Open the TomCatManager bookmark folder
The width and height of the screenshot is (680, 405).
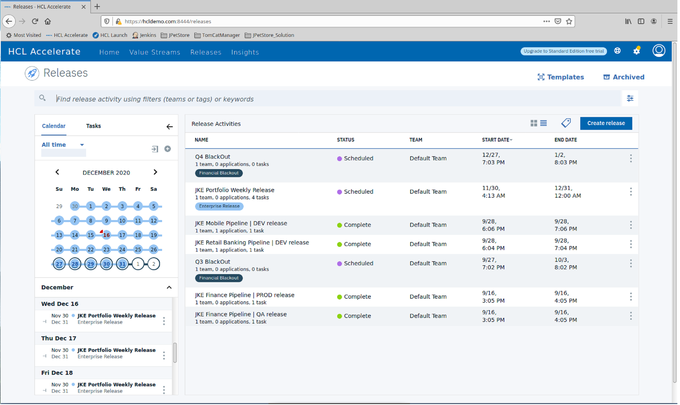217,35
